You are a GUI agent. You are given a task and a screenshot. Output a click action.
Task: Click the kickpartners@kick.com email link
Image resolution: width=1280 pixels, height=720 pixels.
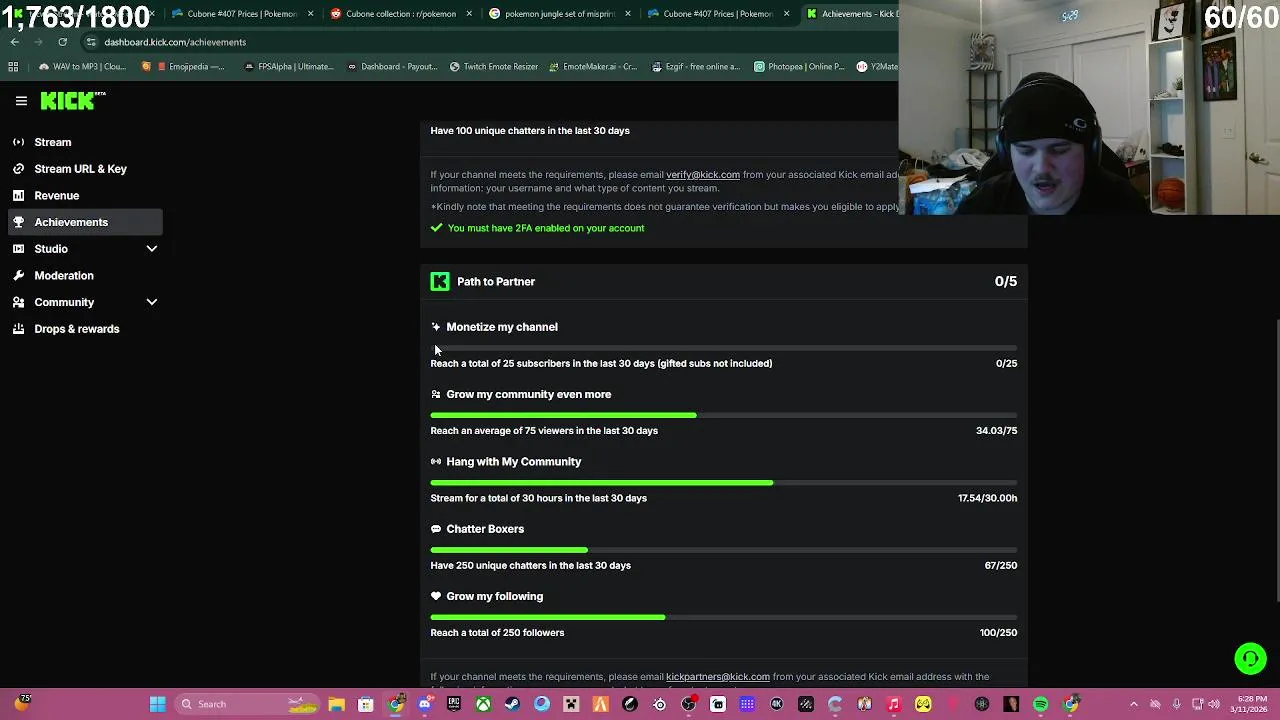pos(718,677)
